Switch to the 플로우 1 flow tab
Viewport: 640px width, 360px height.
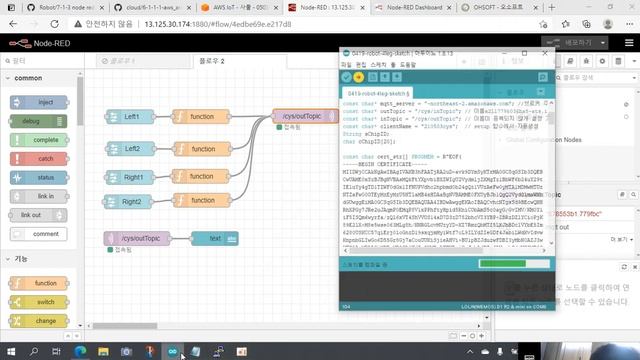pos(143,61)
